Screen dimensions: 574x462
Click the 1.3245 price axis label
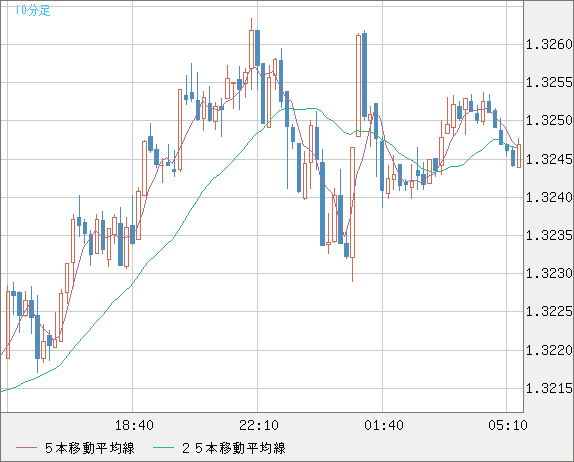pos(549,159)
